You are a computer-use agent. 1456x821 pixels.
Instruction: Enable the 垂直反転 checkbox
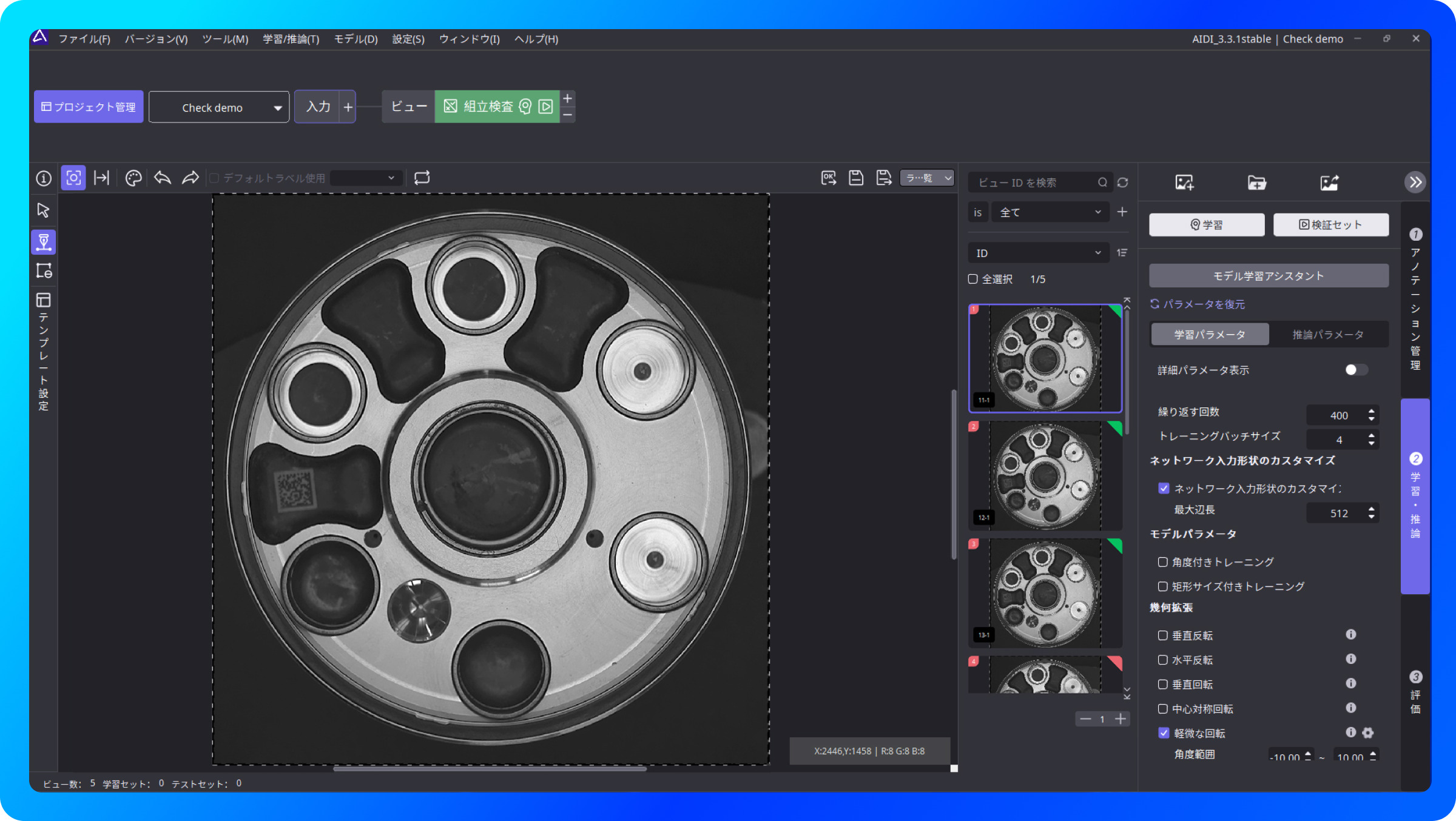(x=1163, y=635)
